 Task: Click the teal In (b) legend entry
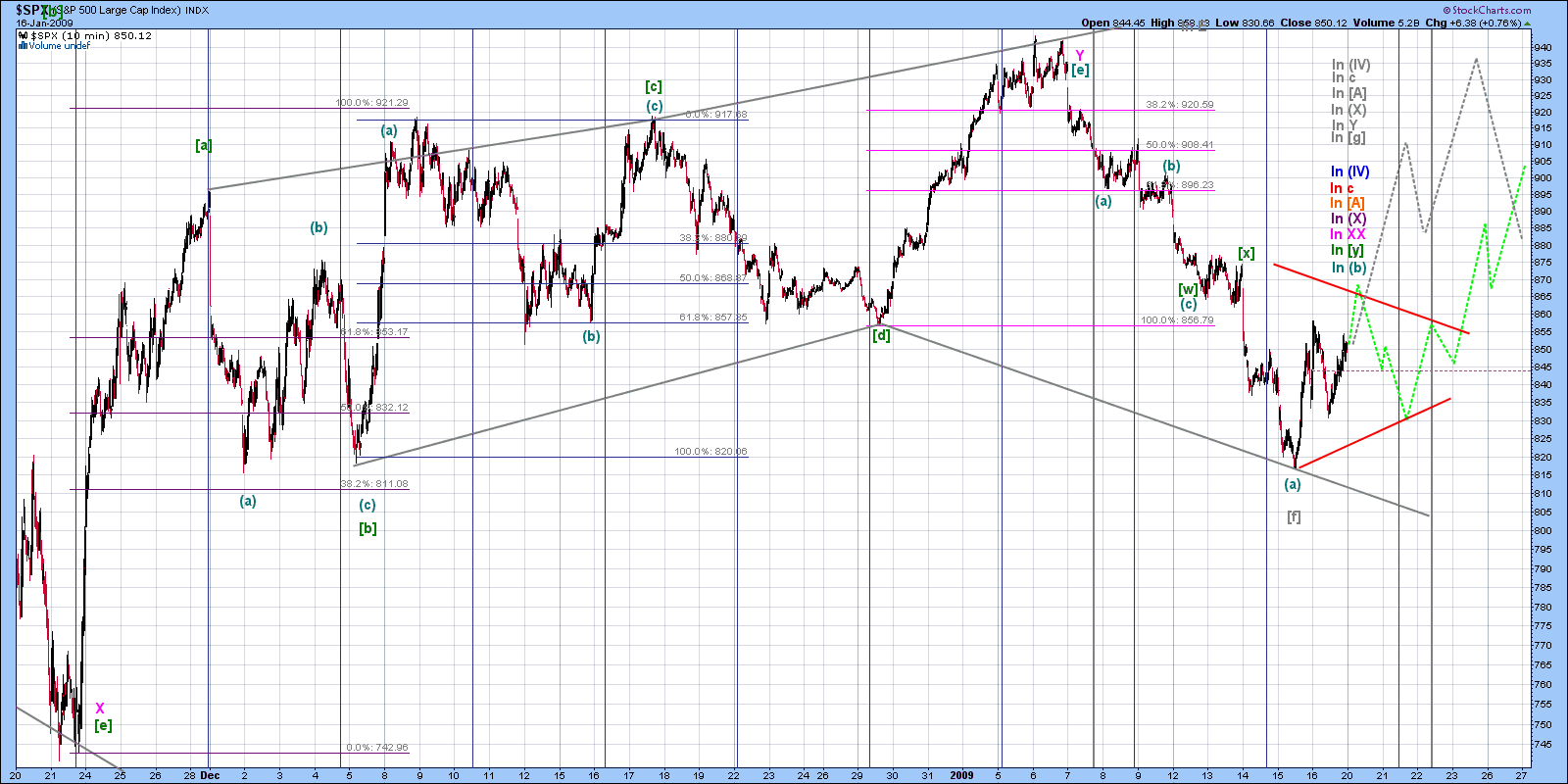coord(1348,268)
